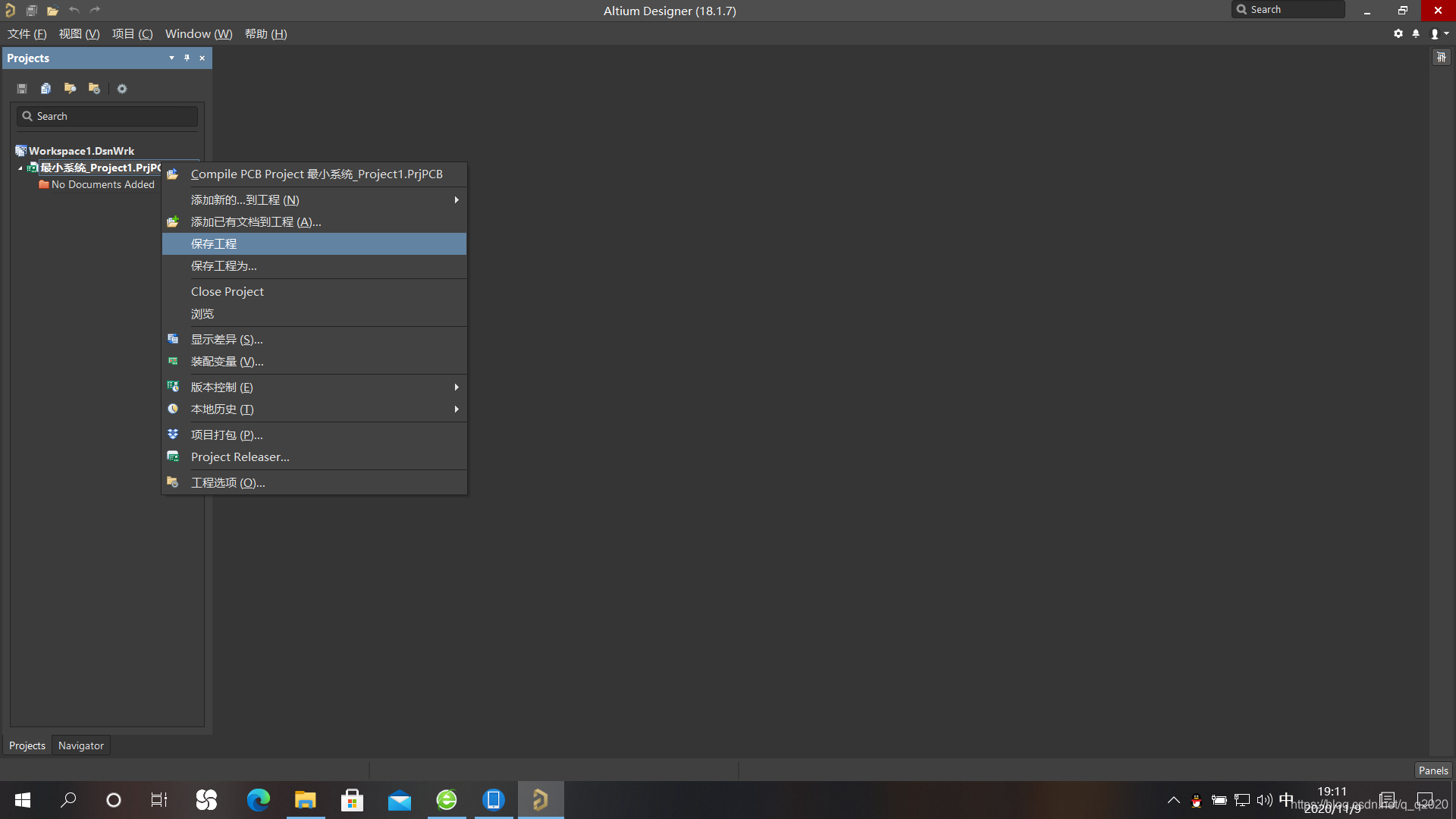Viewport: 1456px width, 819px height.
Task: Choose 工程选项 (O)... menu entry
Action: coord(314,482)
